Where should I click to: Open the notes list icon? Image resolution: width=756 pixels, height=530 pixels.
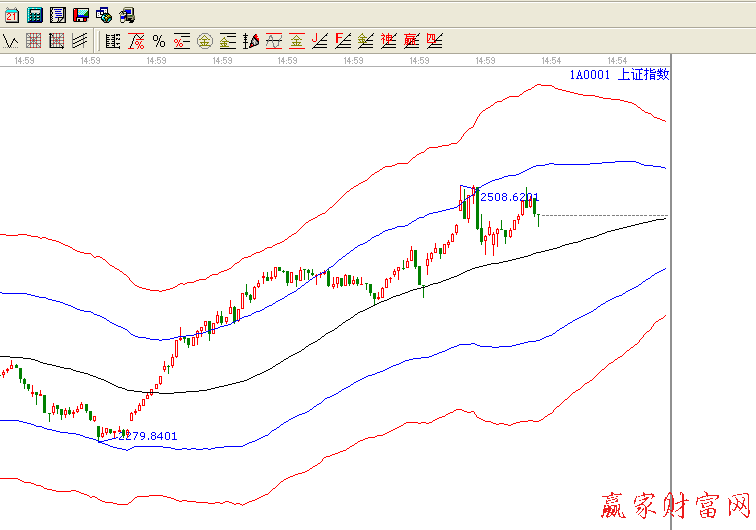pyautogui.click(x=57, y=15)
